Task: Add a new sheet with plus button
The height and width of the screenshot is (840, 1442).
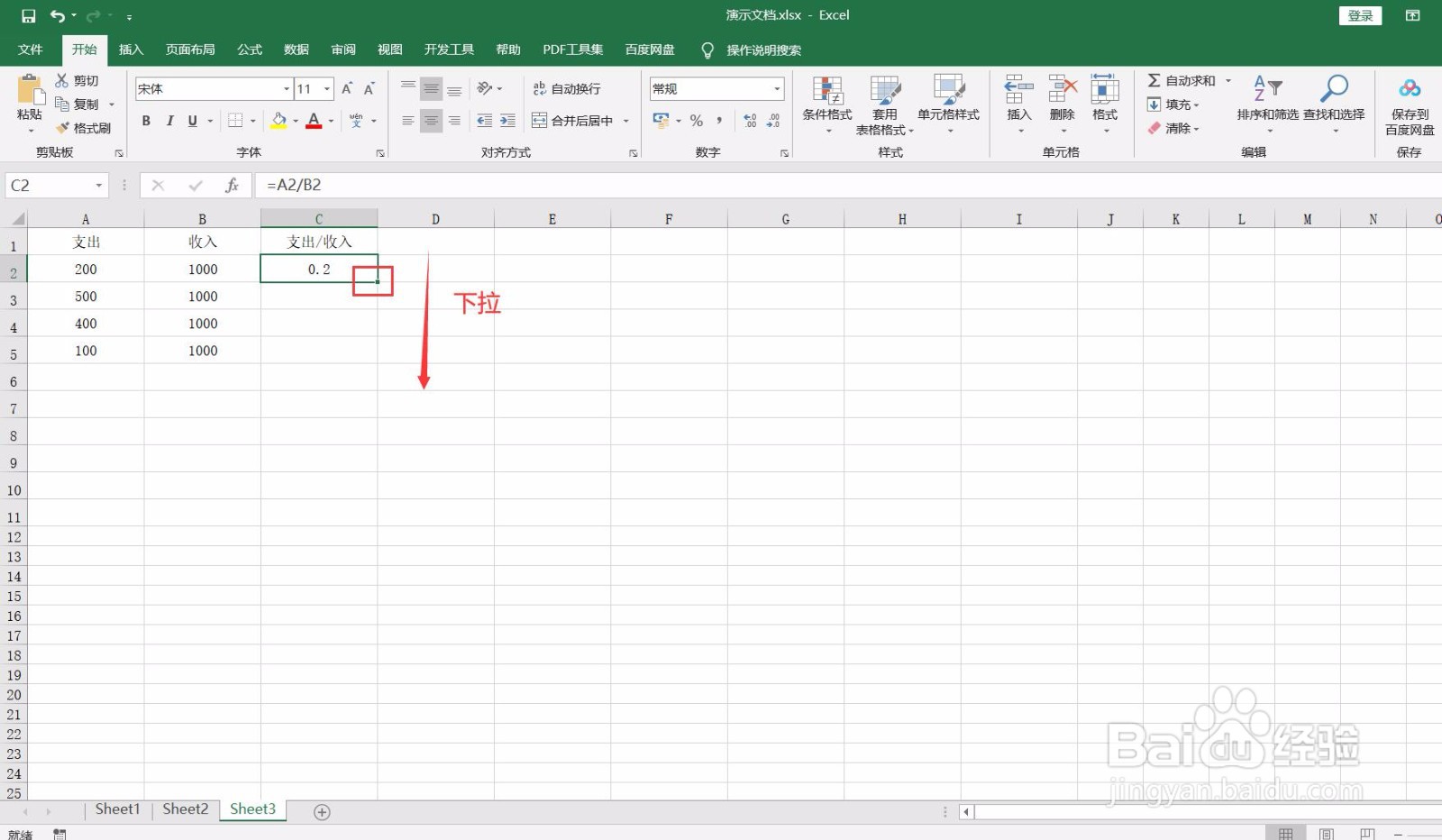Action: pos(322,812)
